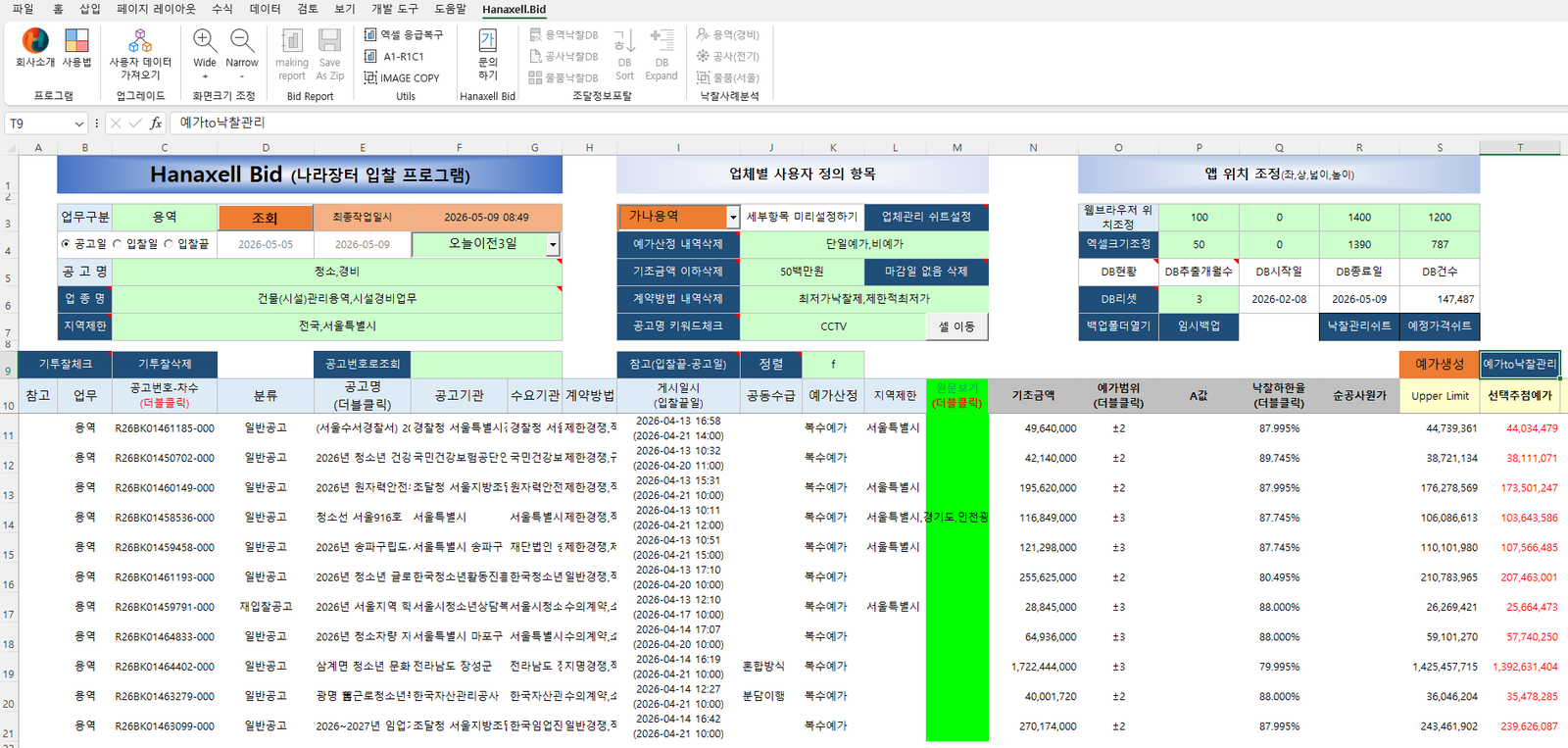Open 용역낙찰DB in ribbon
The height and width of the screenshot is (748, 1568).
(x=563, y=34)
